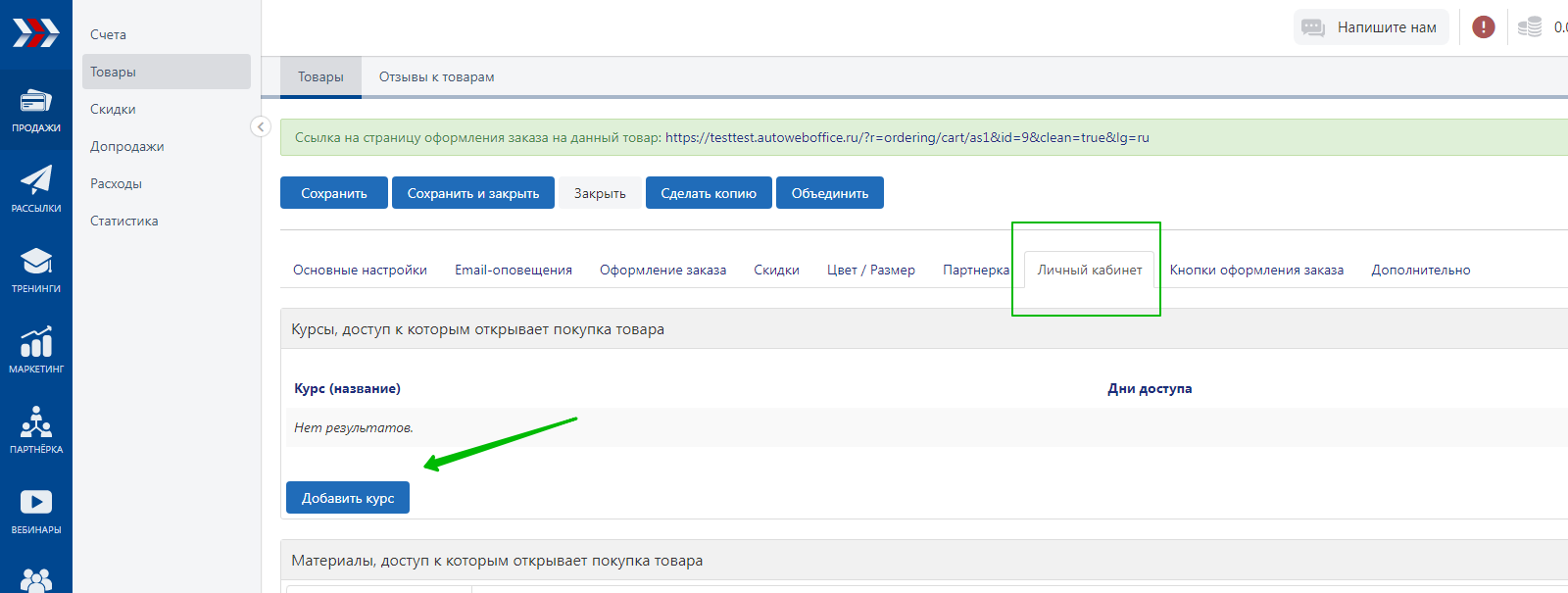
Task: Go to Кнопки оформления заказа tab
Action: pyautogui.click(x=1255, y=271)
